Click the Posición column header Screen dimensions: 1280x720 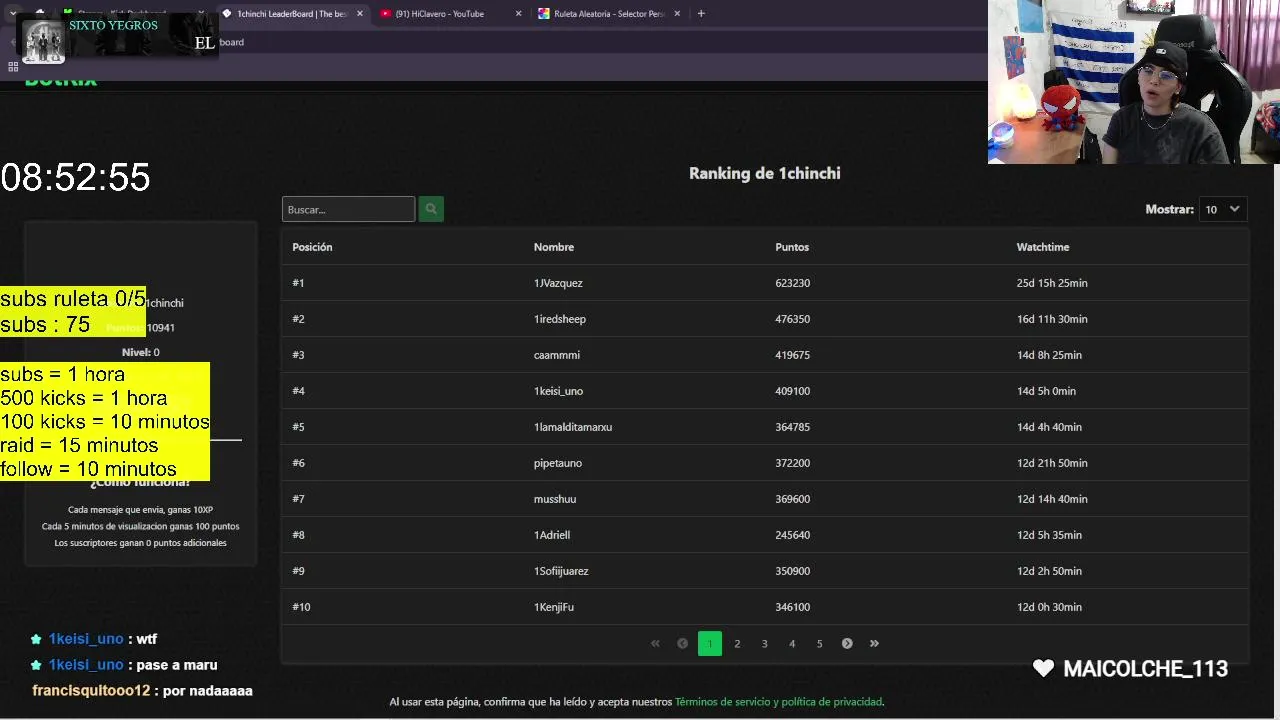(312, 247)
